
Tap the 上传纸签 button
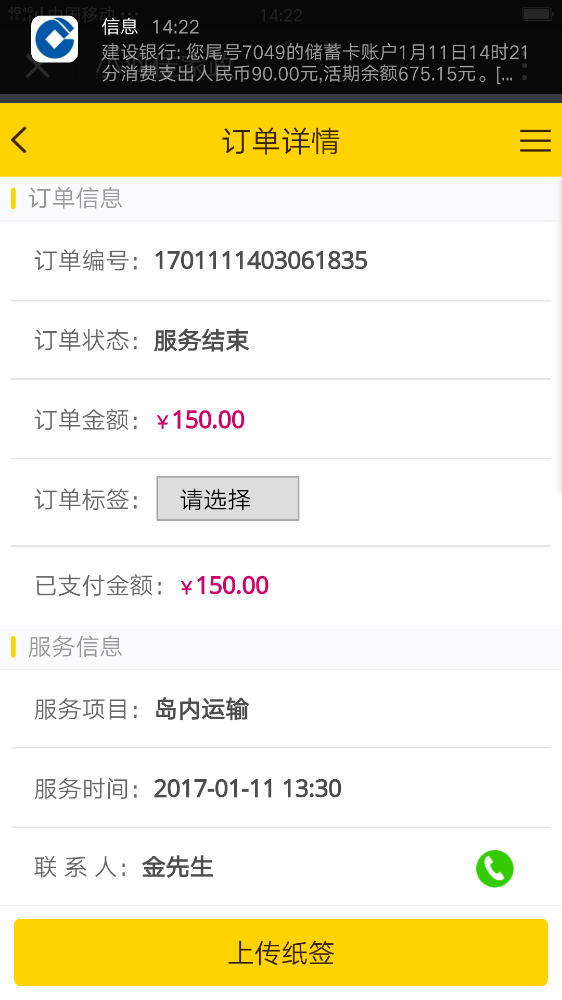point(281,953)
